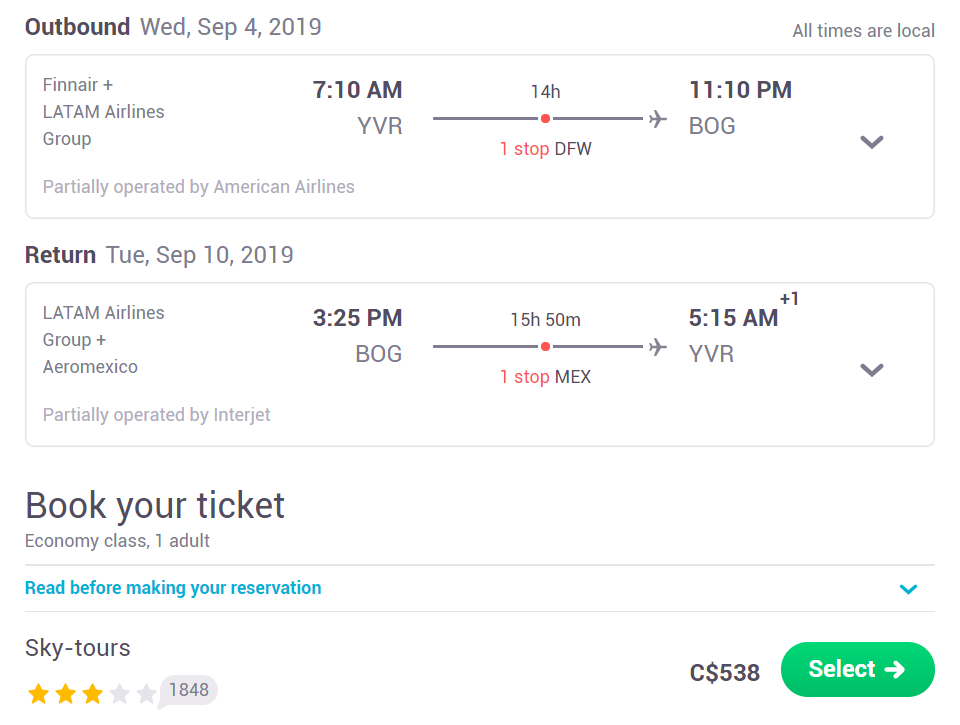This screenshot has width=960, height=725.
Task: Click Partially operated by Interjet text
Action: coord(156,415)
